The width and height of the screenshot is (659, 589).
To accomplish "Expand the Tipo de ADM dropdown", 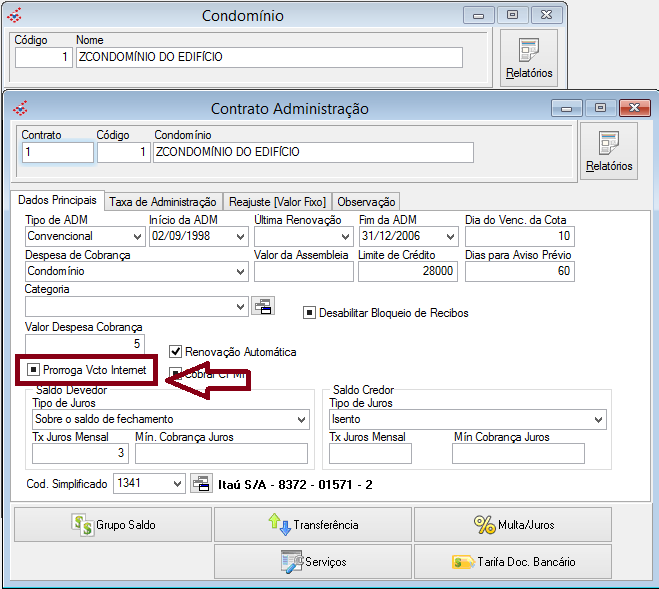I will [x=137, y=237].
